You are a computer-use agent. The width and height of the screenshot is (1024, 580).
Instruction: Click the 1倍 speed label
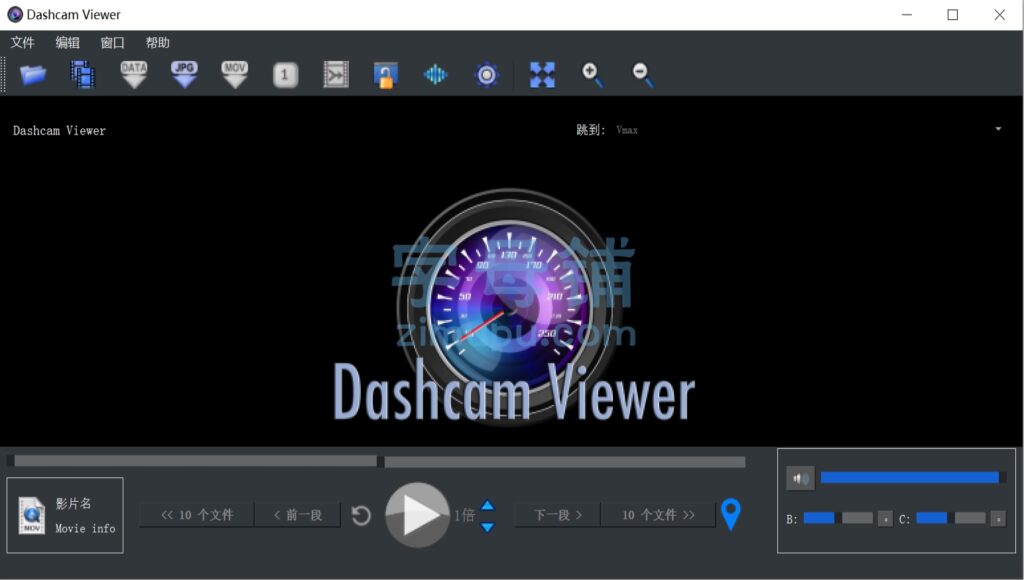pyautogui.click(x=464, y=515)
